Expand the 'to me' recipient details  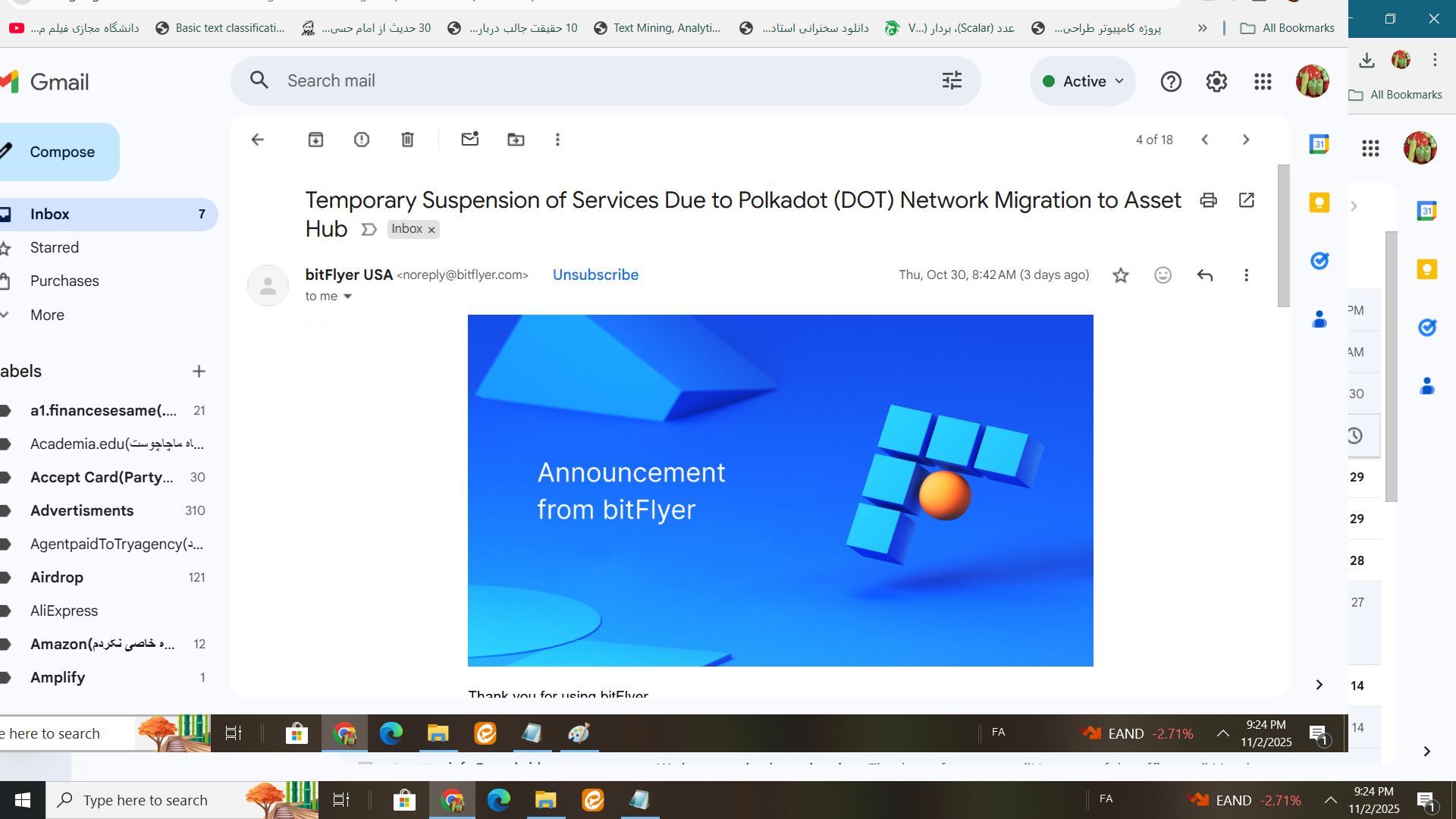tap(348, 297)
